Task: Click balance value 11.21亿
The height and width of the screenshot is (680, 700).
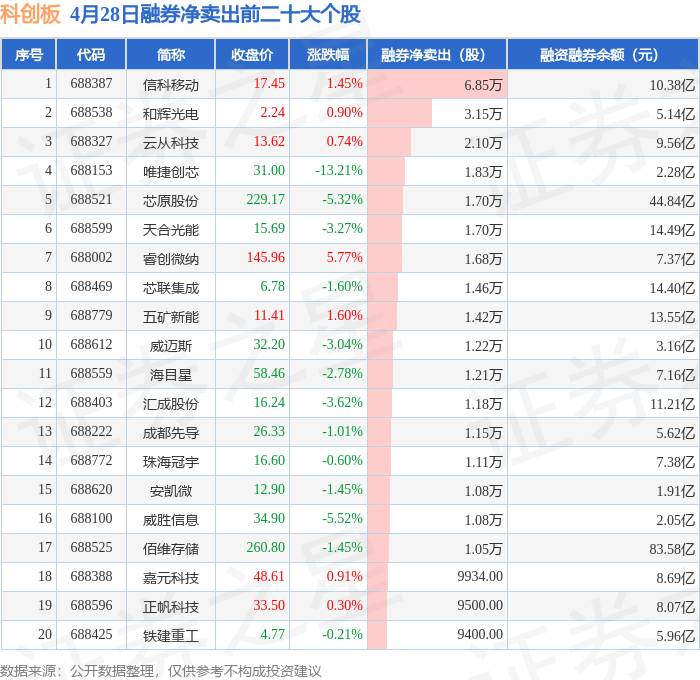Action: pos(672,404)
